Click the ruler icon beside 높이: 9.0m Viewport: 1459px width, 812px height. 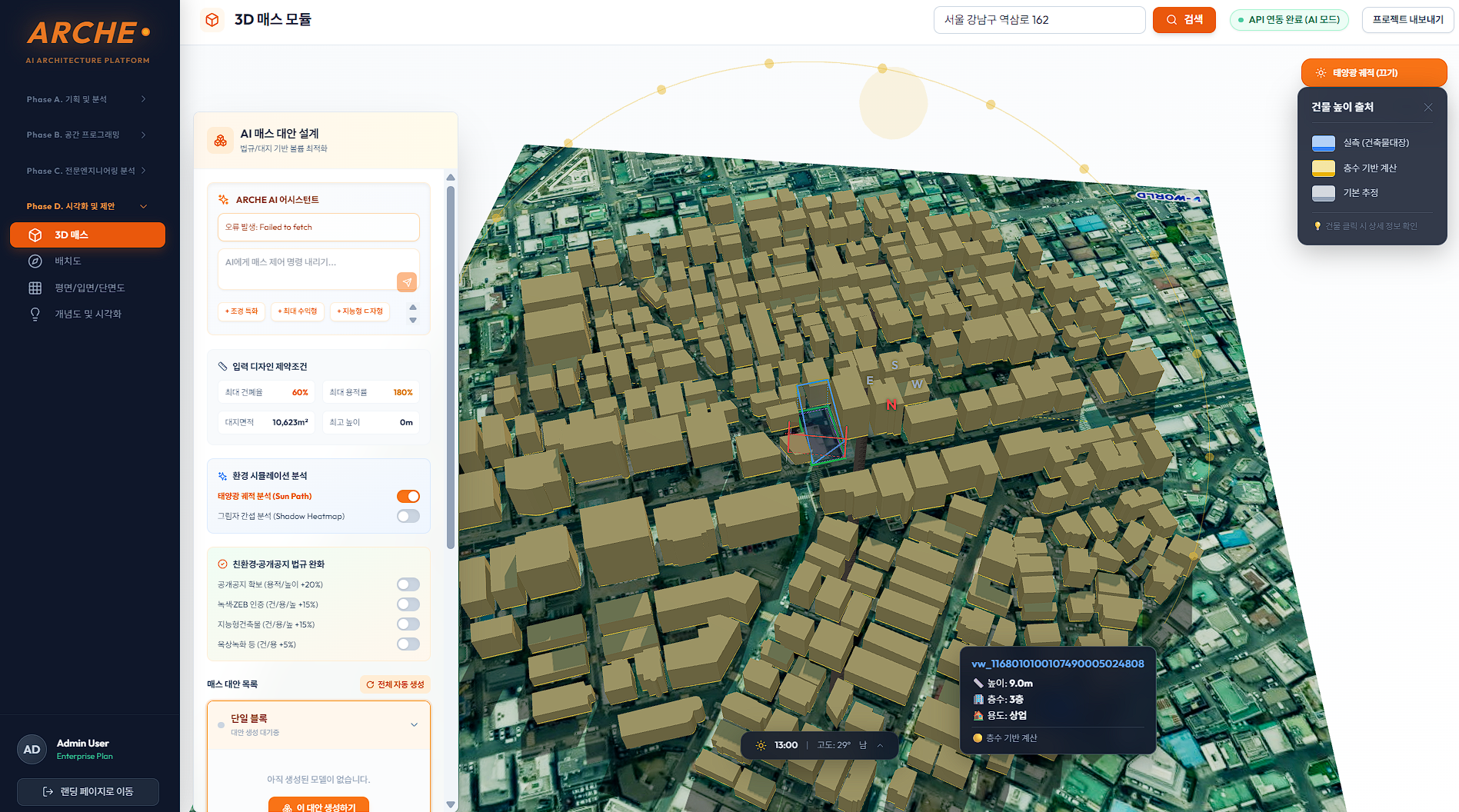pos(978,684)
